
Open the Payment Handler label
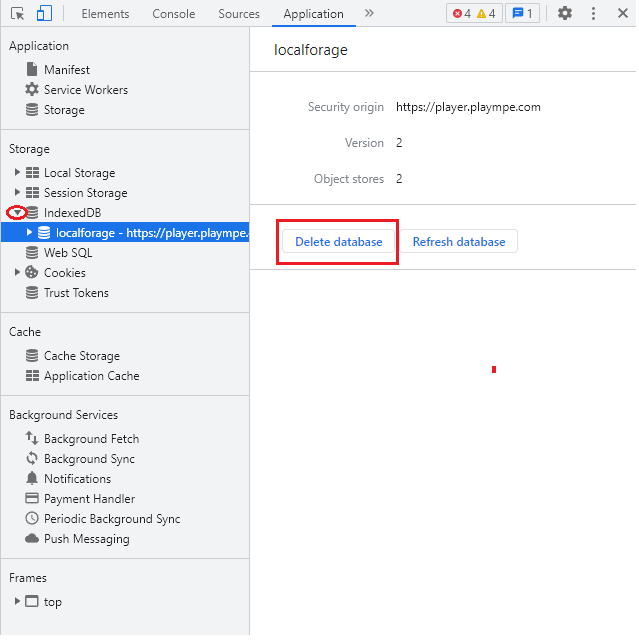click(x=90, y=501)
